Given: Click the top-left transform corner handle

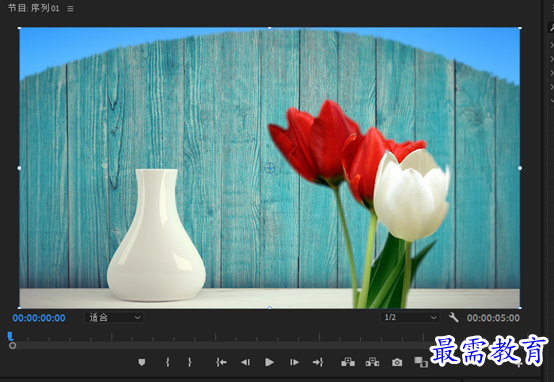Looking at the screenshot, I should pos(19,28).
